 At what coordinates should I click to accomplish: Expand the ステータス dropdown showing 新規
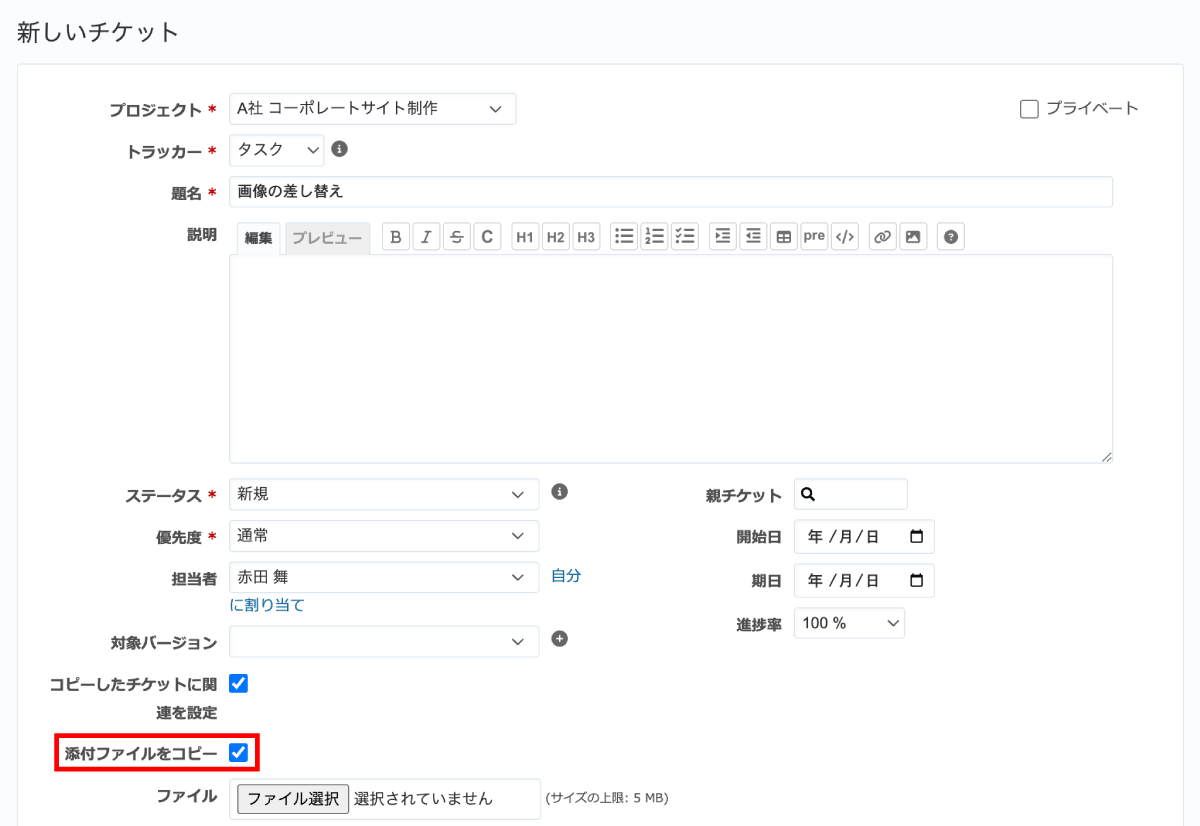[383, 494]
